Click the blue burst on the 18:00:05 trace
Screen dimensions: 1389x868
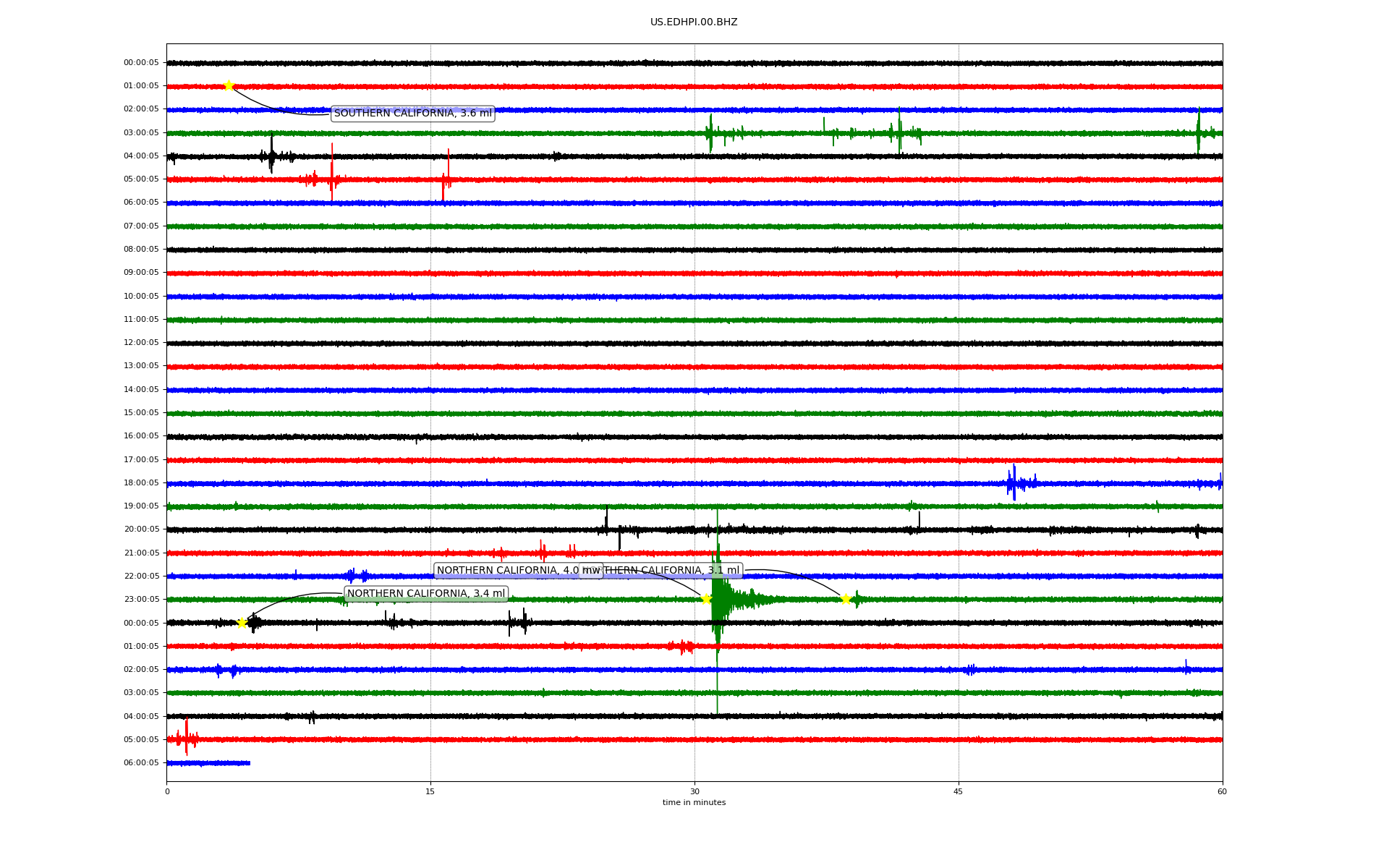pyautogui.click(x=1014, y=482)
